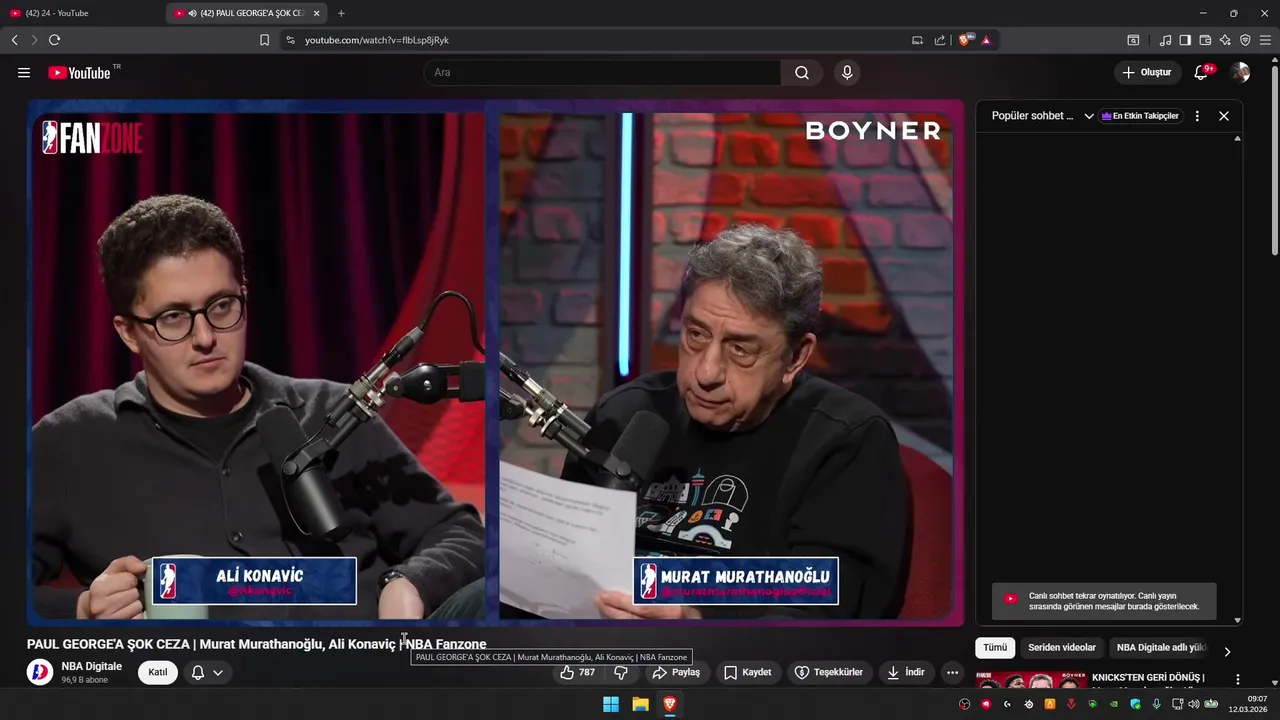Open taskbar clock showing 09:07

pyautogui.click(x=1248, y=704)
